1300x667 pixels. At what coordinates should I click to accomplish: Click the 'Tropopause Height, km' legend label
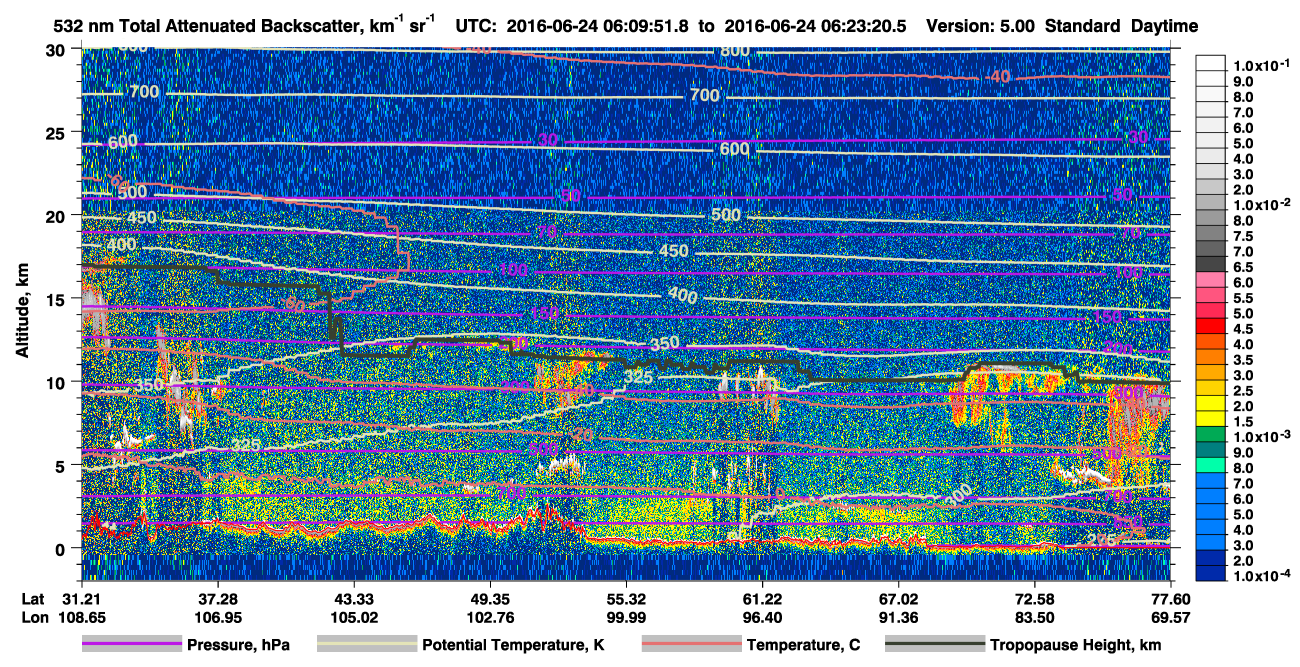coord(1075,646)
